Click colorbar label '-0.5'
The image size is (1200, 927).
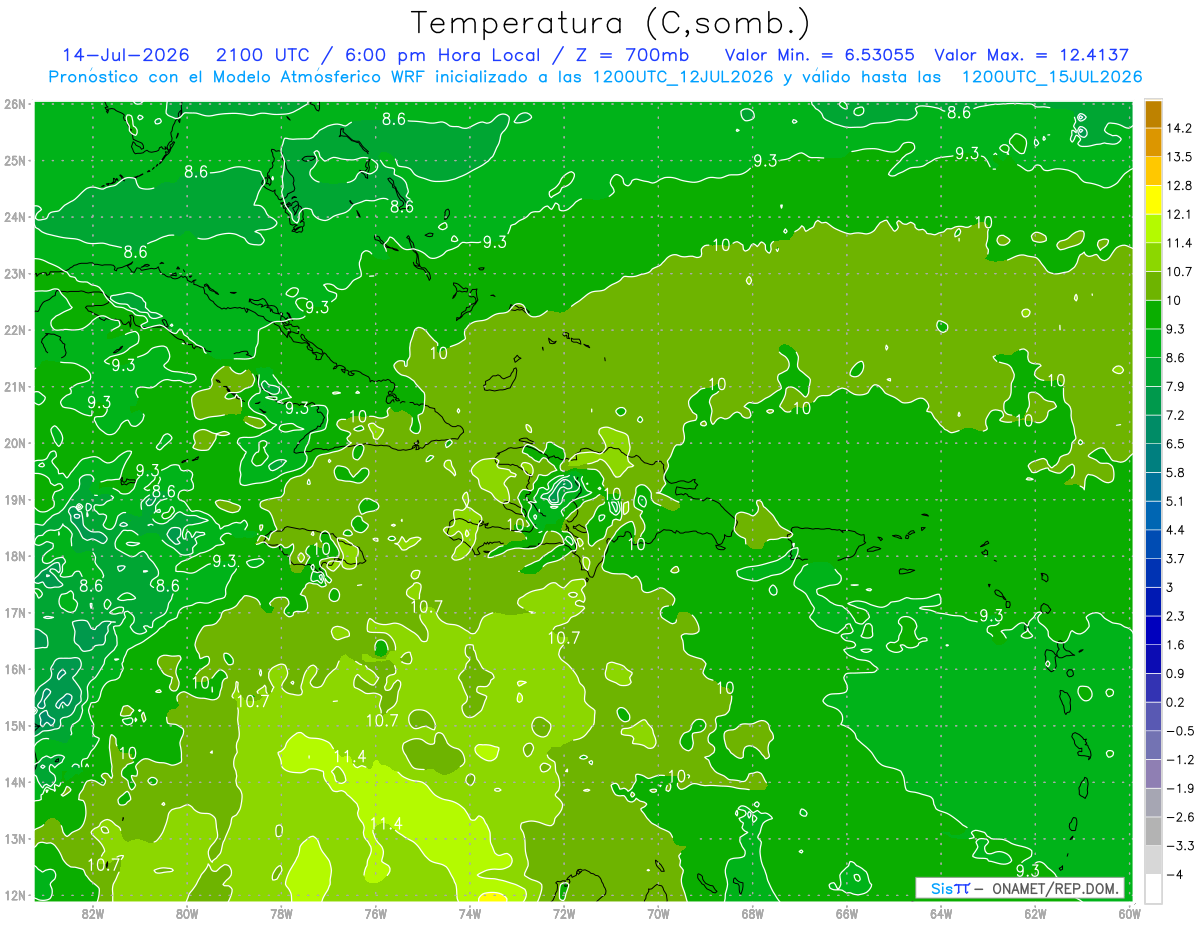(x=1180, y=731)
